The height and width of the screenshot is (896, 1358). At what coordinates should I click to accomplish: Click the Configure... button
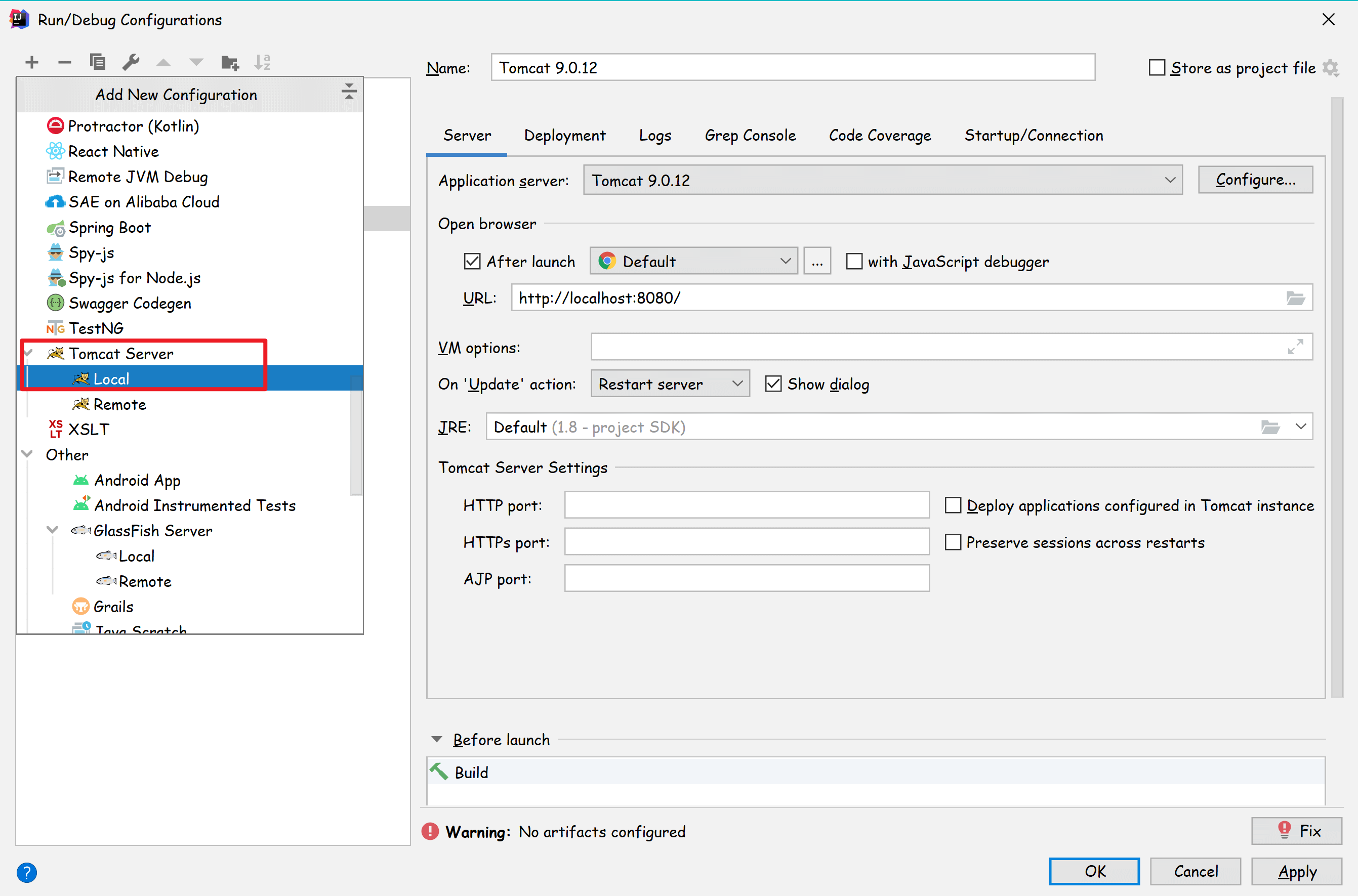tap(1255, 180)
